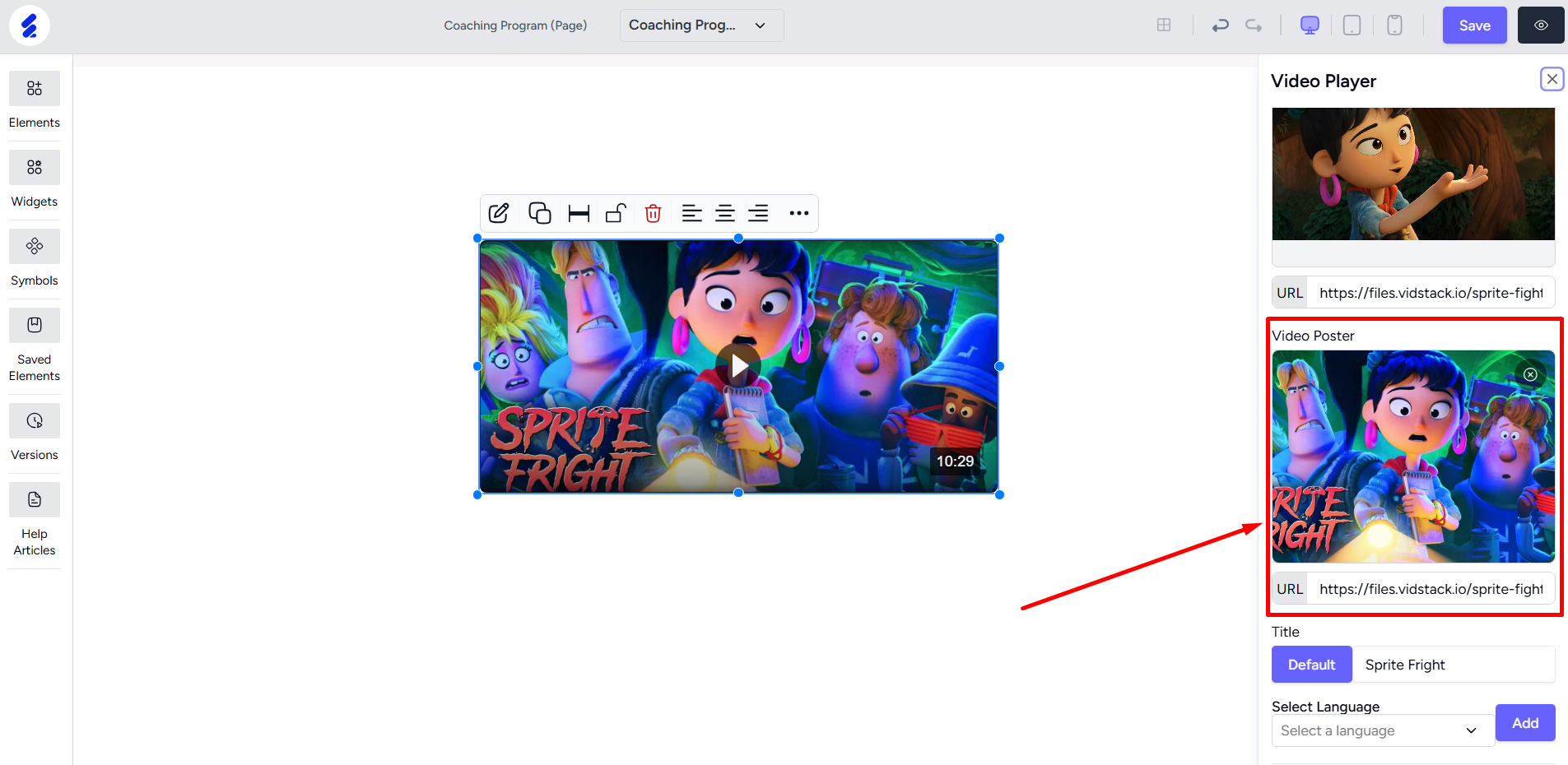Click the full-width icon in element toolbar

(x=579, y=214)
